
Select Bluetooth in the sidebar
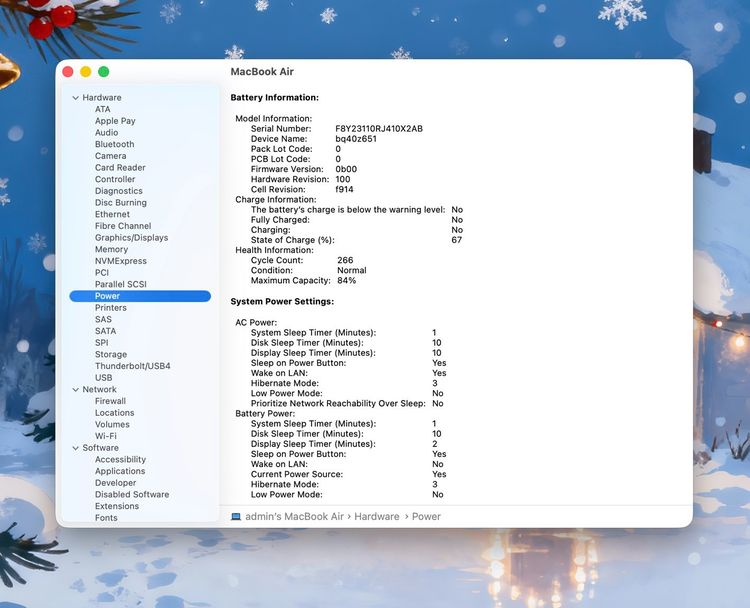[114, 144]
